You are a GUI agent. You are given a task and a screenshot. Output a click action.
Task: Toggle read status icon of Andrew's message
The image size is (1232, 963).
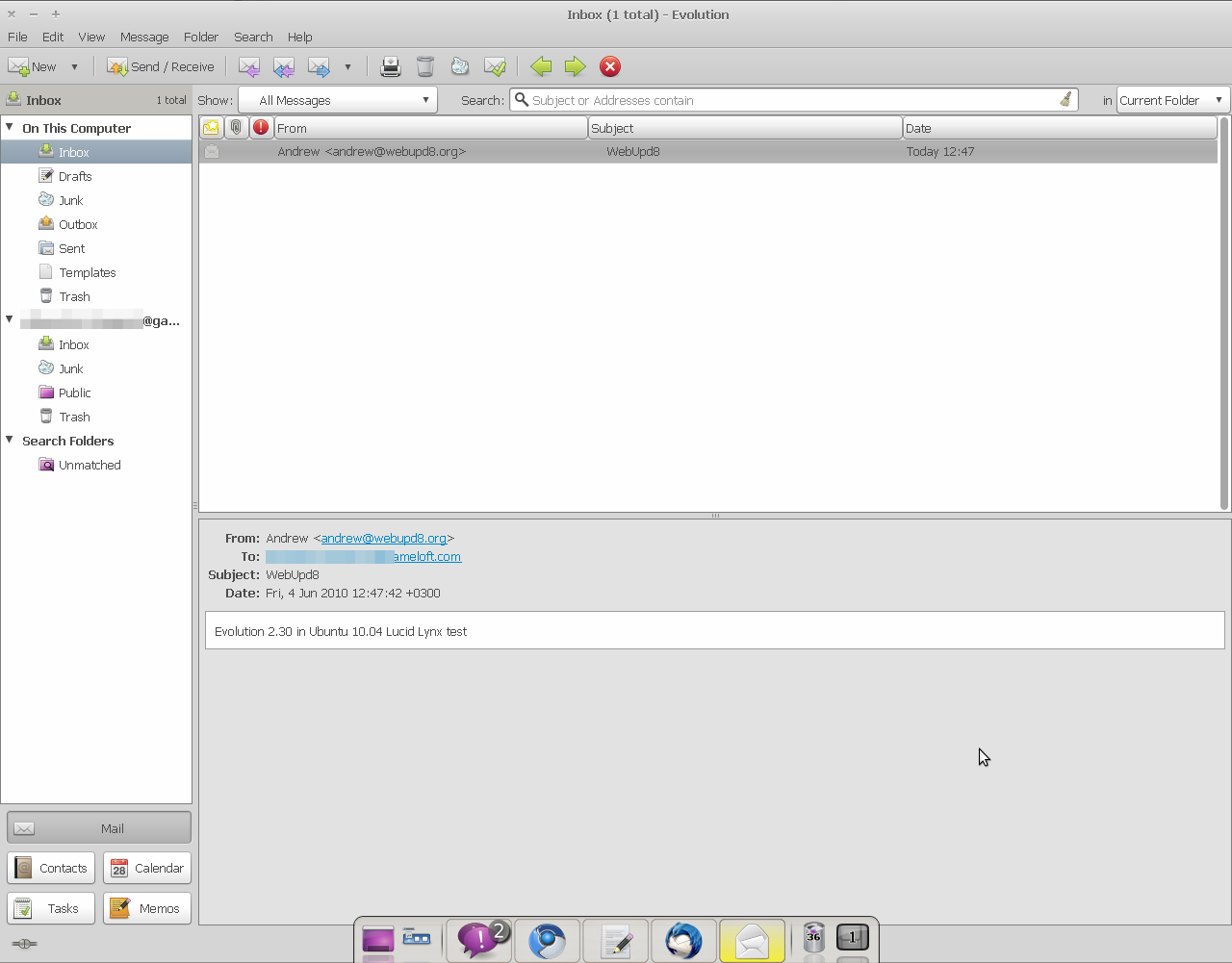click(212, 151)
